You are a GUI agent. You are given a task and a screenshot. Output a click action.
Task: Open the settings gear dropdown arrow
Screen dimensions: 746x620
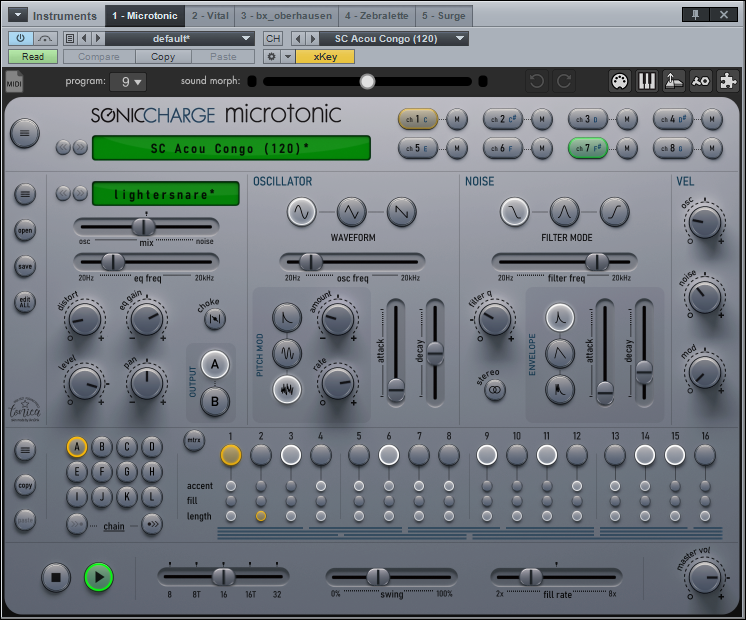[288, 57]
